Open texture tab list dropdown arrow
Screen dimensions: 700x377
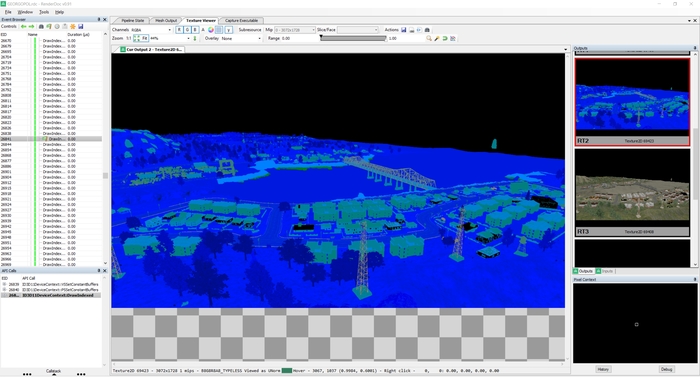[x=566, y=50]
